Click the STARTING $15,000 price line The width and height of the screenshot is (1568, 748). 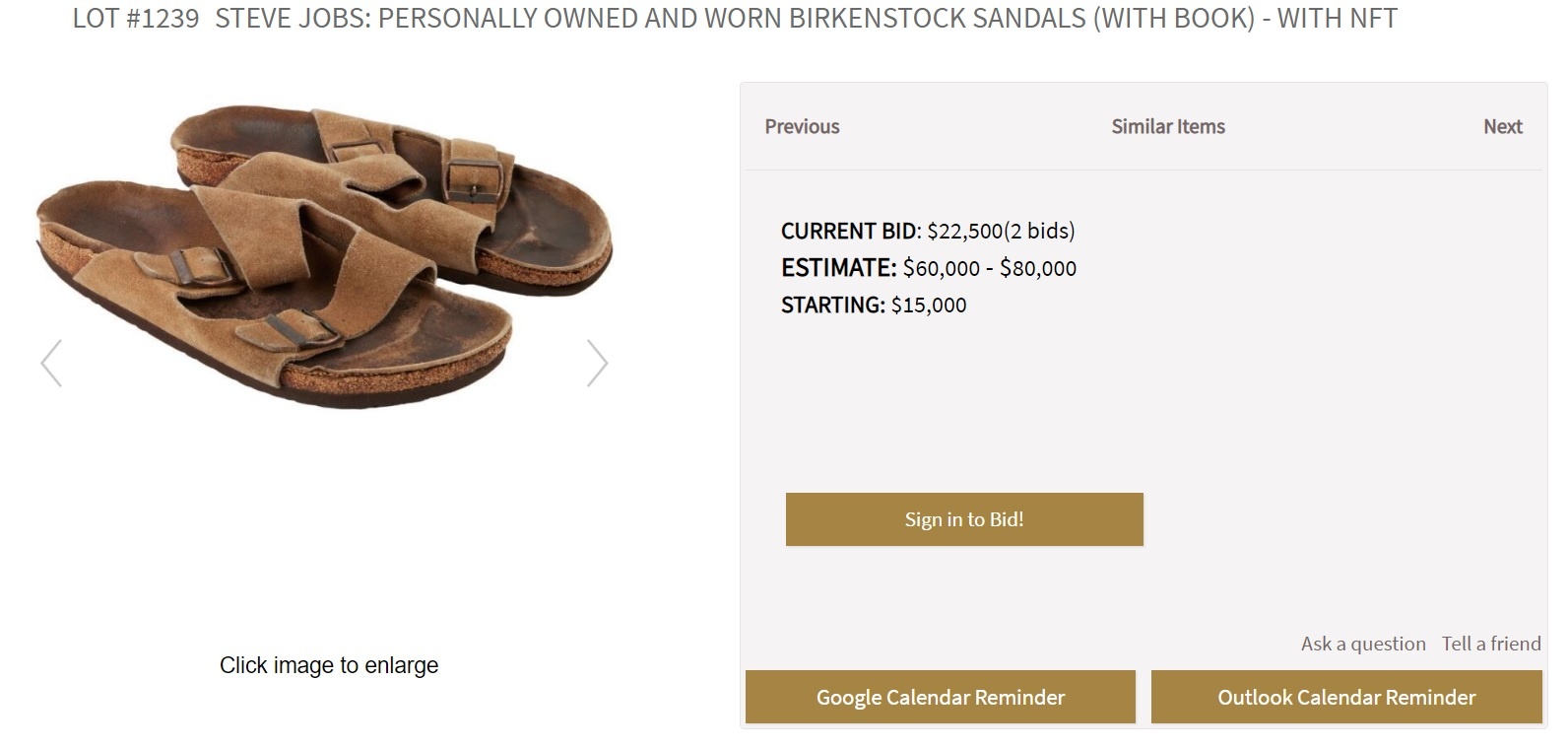coord(873,305)
